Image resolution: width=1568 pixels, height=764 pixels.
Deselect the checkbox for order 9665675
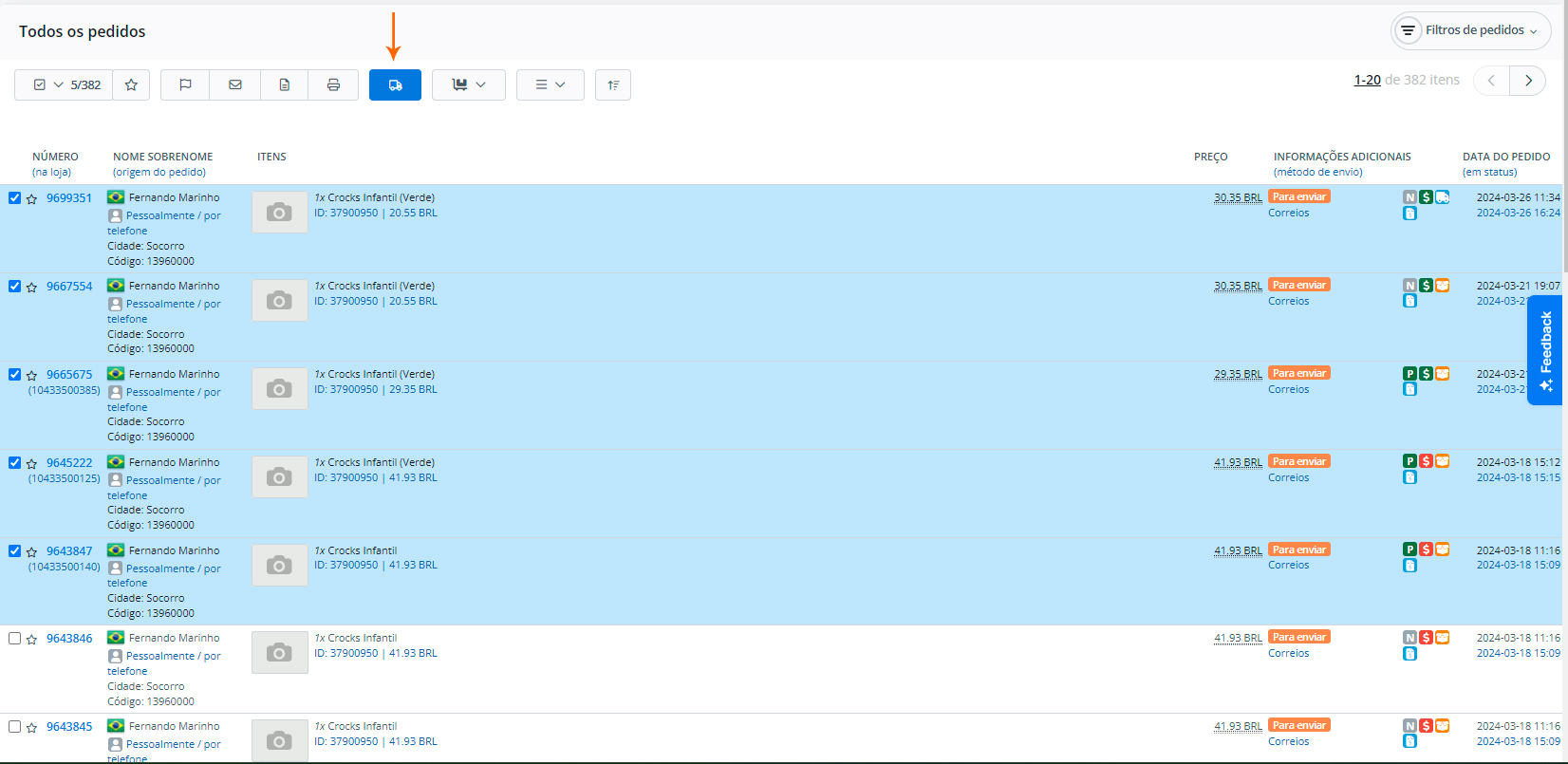click(x=14, y=375)
